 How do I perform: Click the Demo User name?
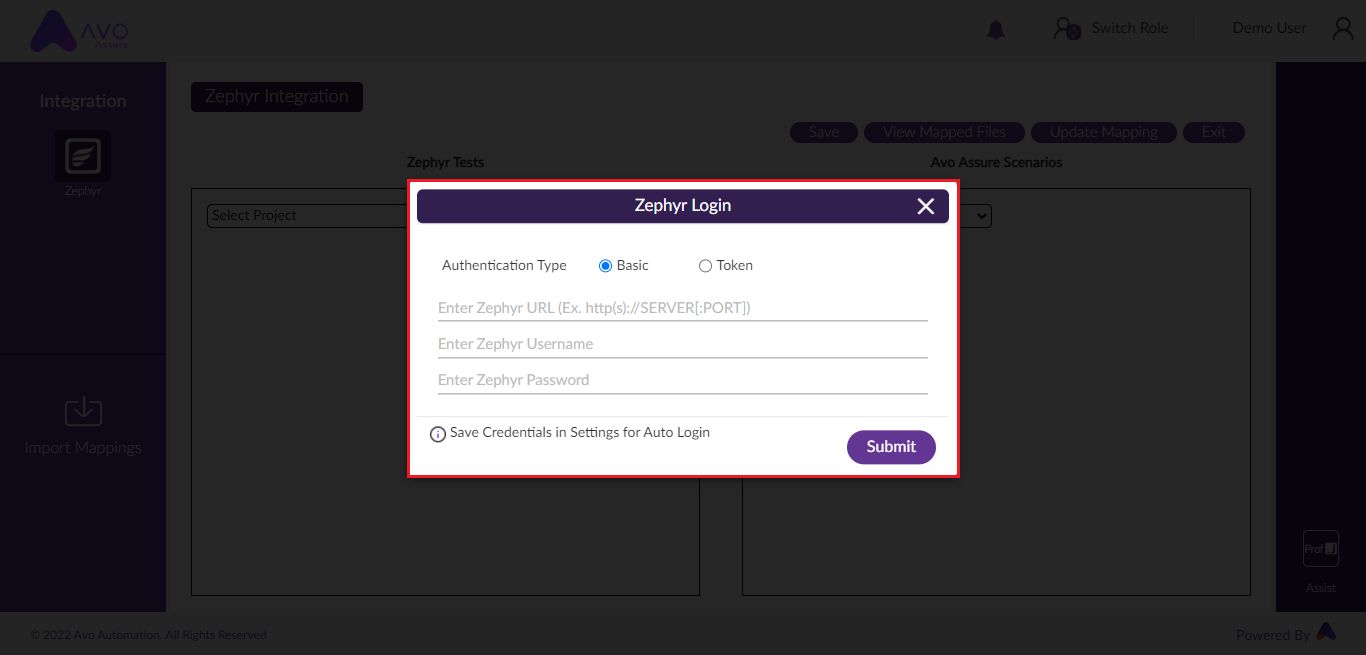point(1269,28)
